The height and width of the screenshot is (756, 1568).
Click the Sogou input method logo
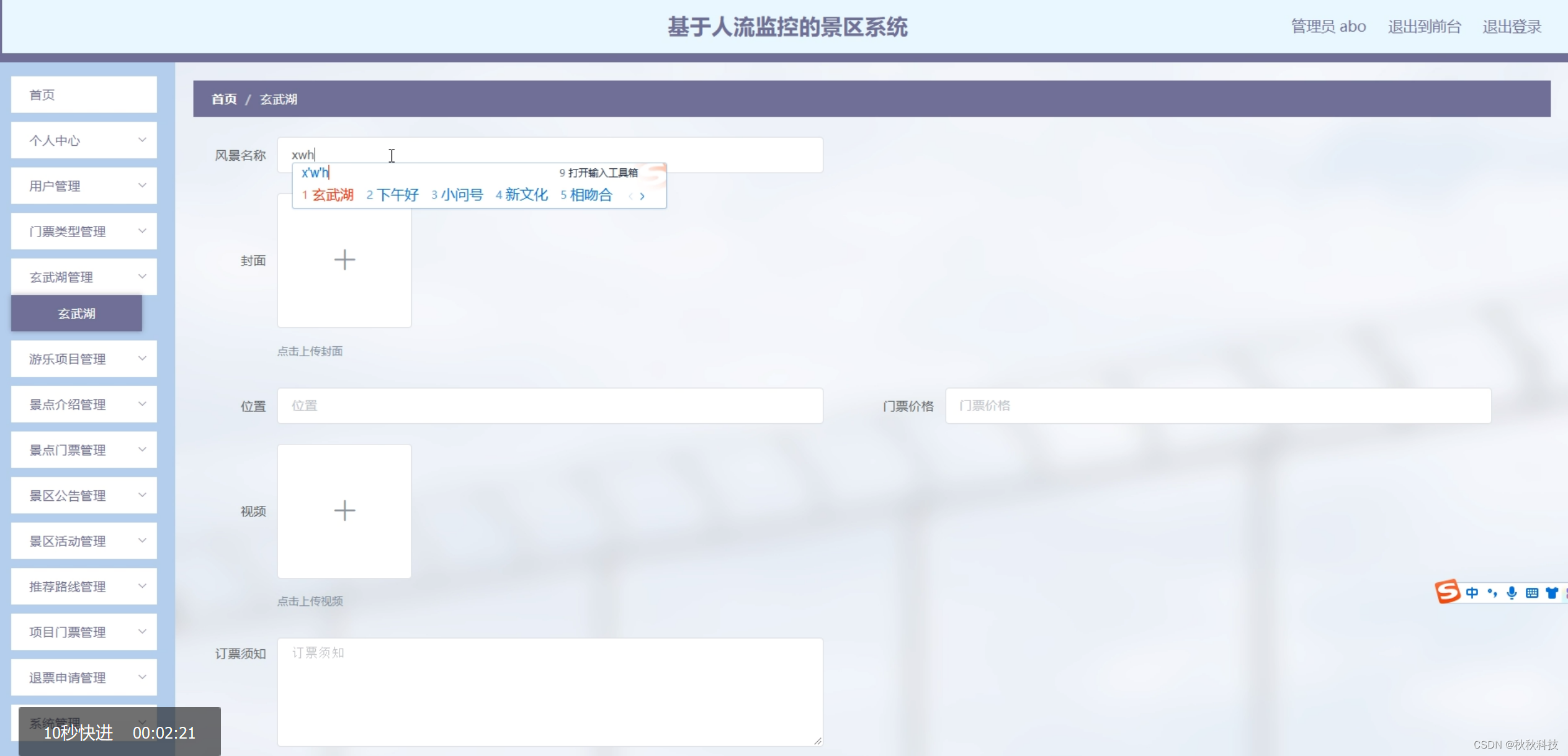click(1448, 592)
